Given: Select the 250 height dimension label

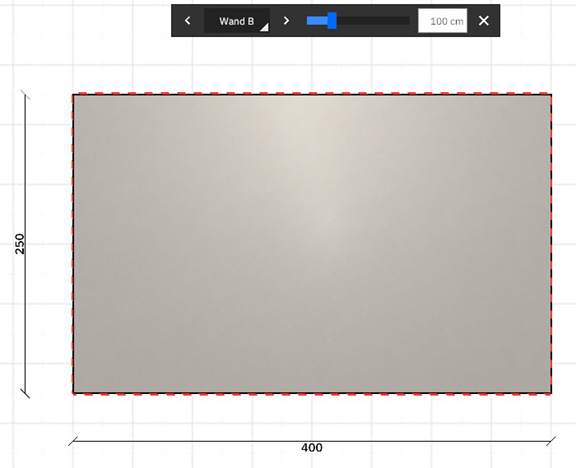Looking at the screenshot, I should 20,244.
